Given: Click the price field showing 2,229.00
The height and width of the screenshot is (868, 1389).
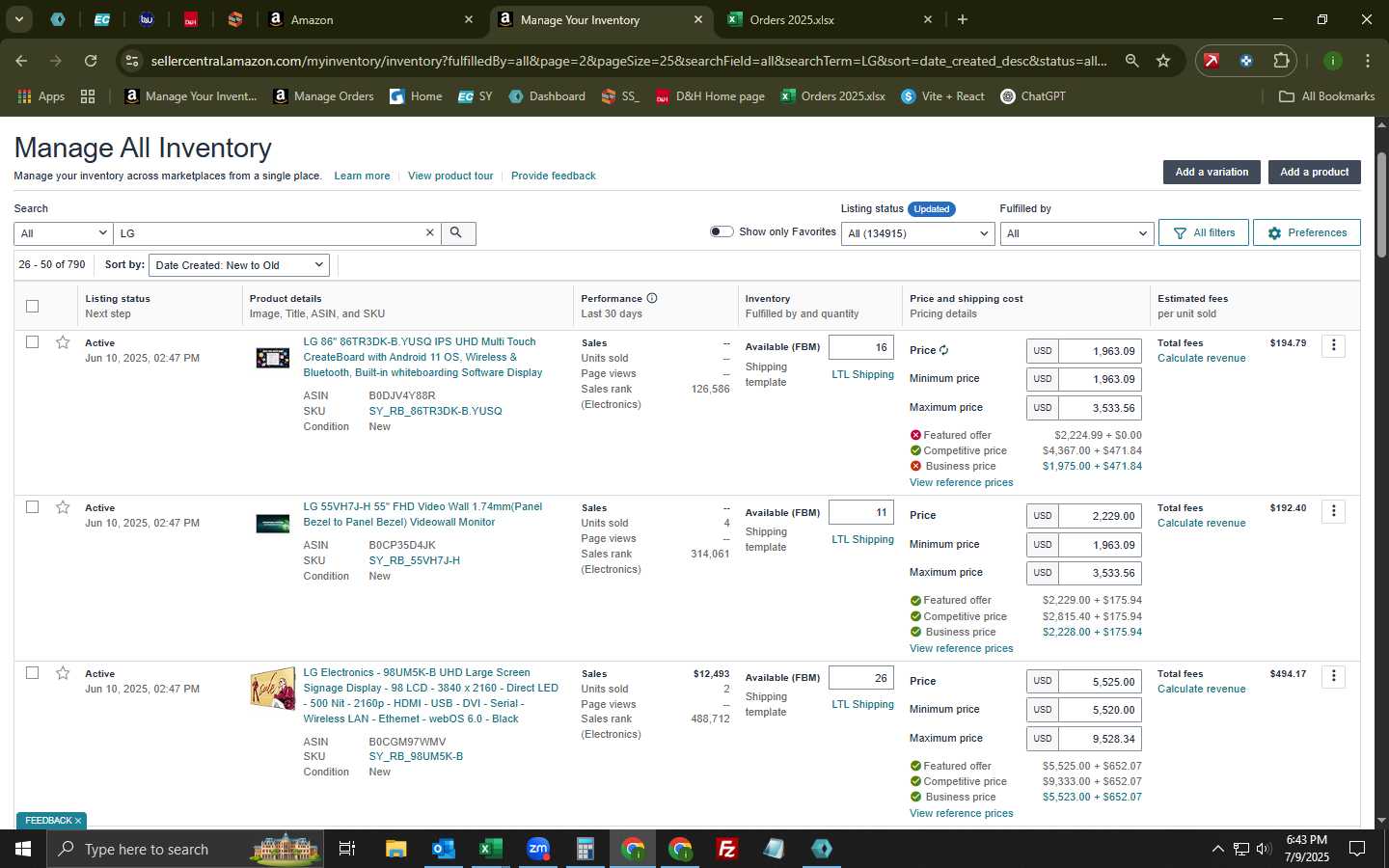Looking at the screenshot, I should (1100, 516).
